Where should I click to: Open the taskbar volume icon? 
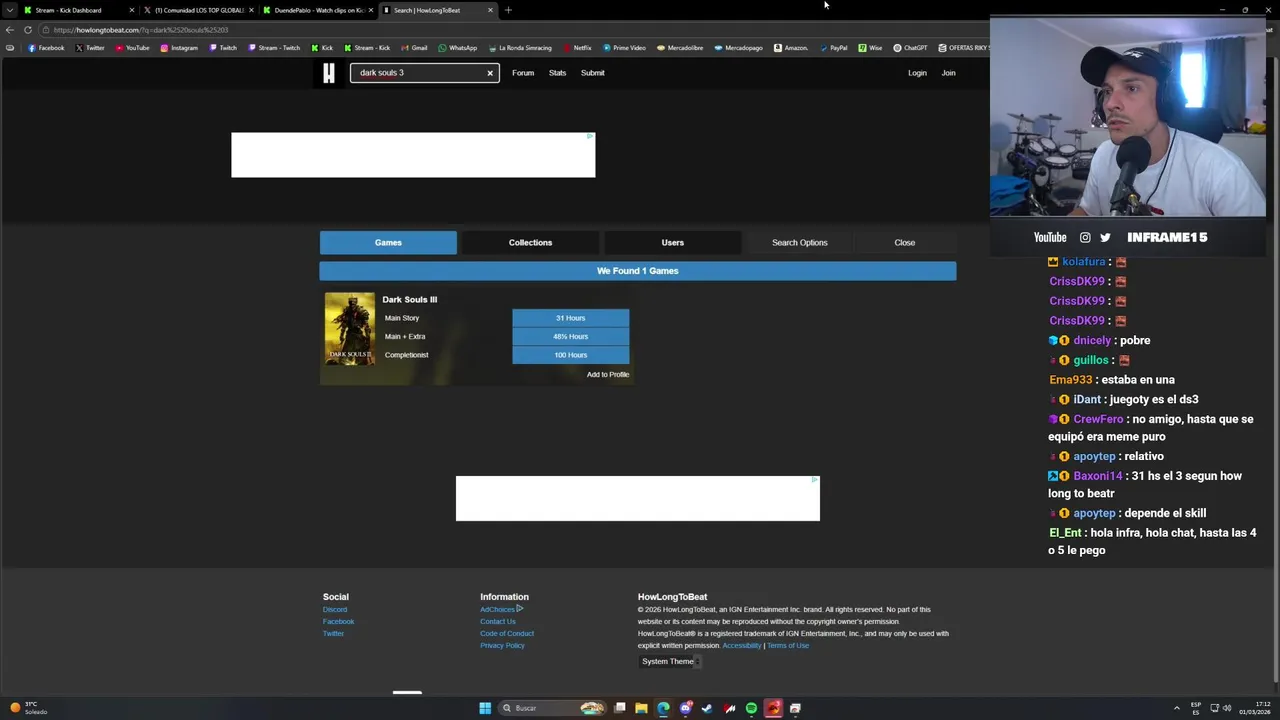(1226, 708)
